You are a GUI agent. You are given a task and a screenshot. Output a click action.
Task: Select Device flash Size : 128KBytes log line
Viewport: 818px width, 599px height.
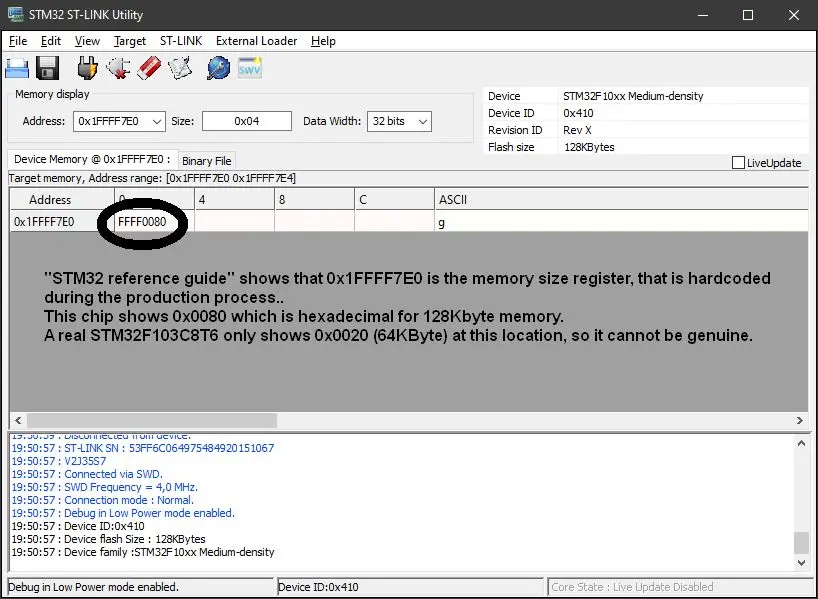point(109,539)
